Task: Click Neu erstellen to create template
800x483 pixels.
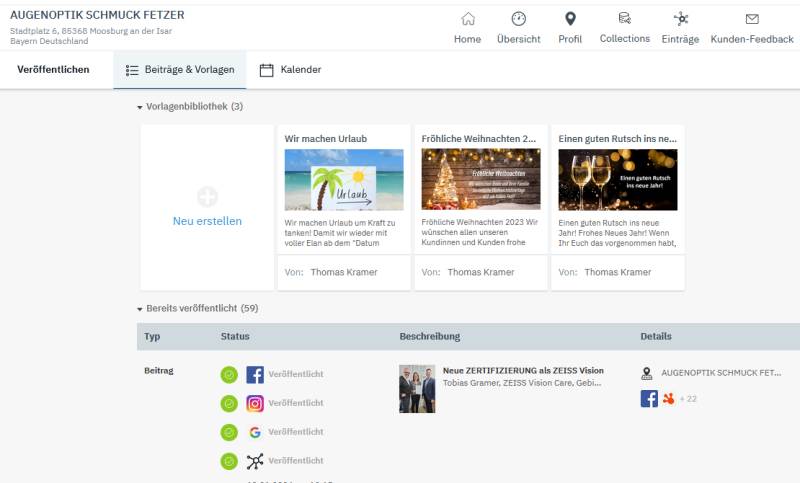Action: 207,208
